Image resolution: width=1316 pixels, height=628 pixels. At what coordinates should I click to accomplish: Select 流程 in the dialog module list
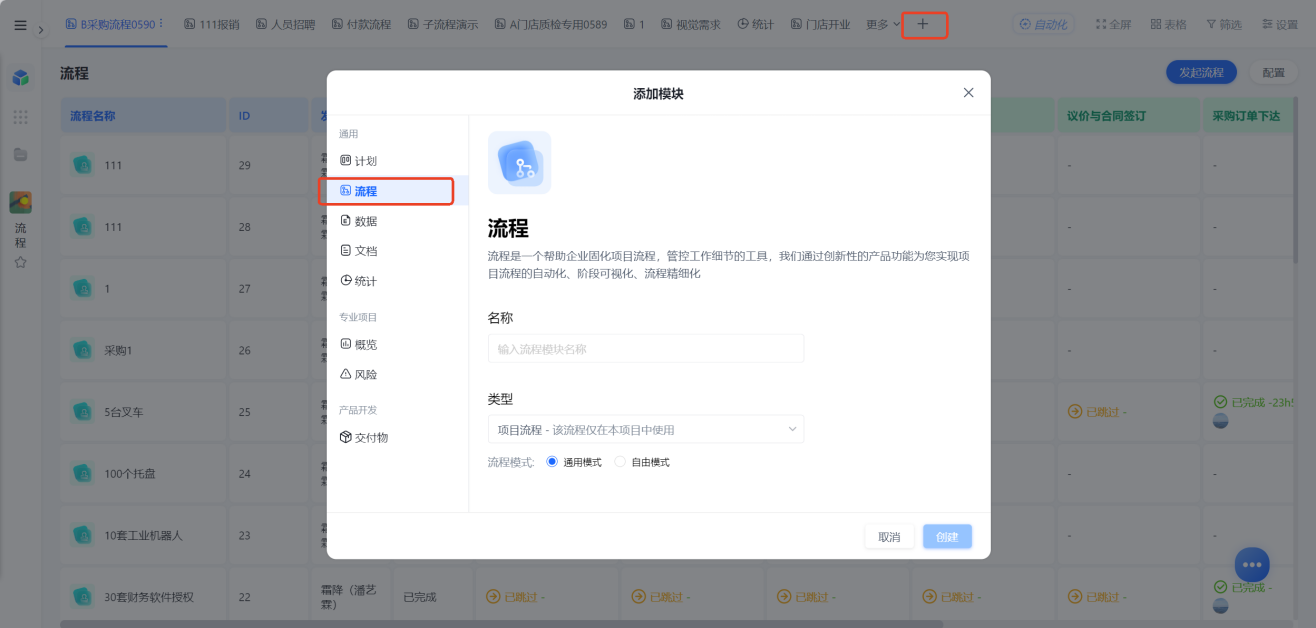[397, 191]
